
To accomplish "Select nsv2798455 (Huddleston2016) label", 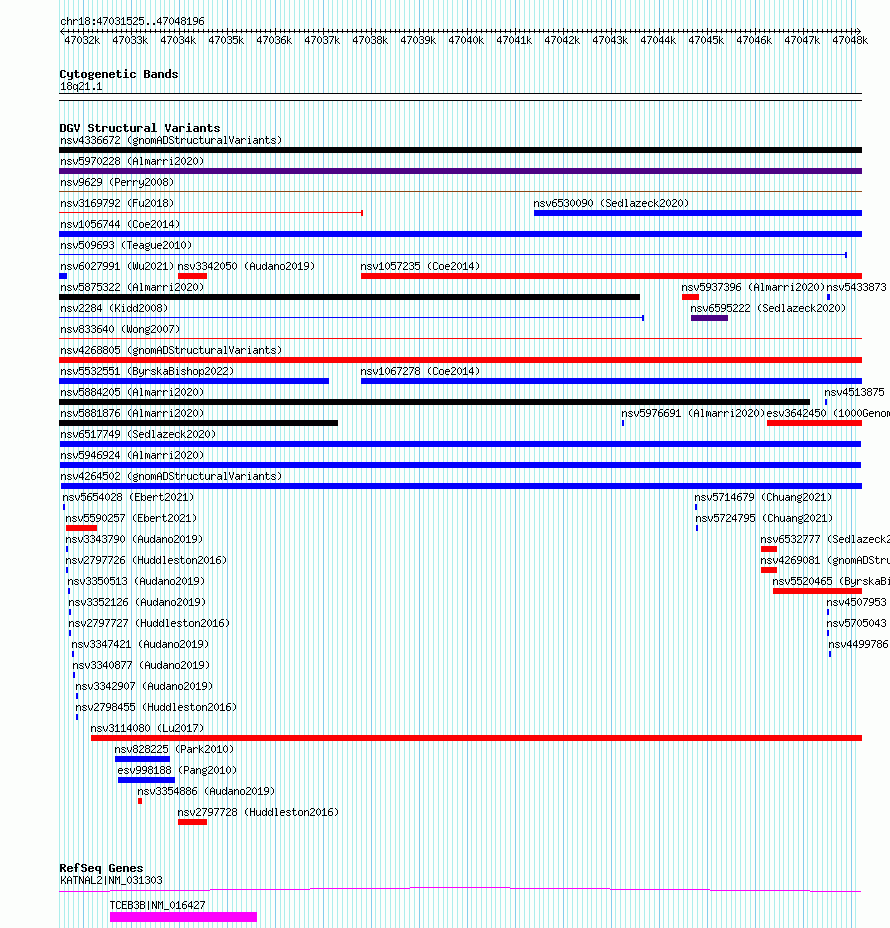I will [x=156, y=707].
